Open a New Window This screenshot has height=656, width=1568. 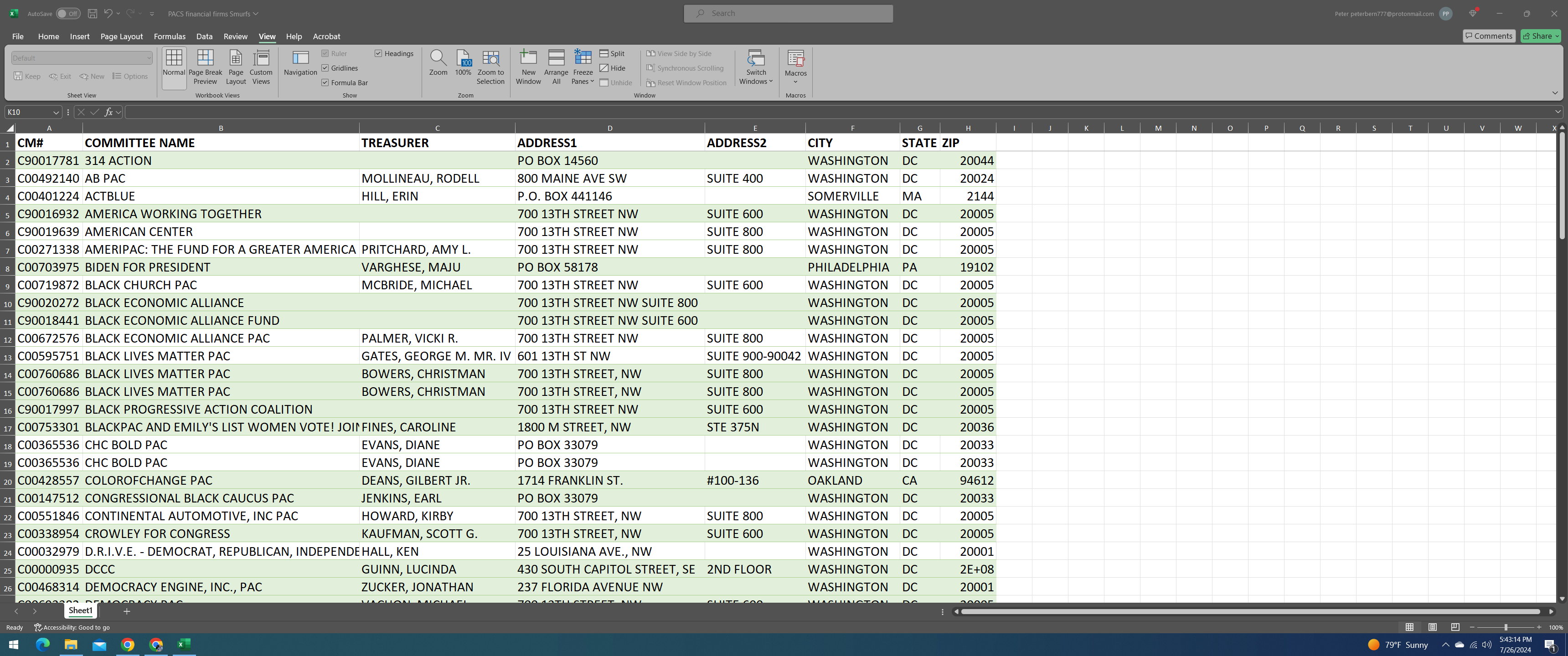click(528, 67)
